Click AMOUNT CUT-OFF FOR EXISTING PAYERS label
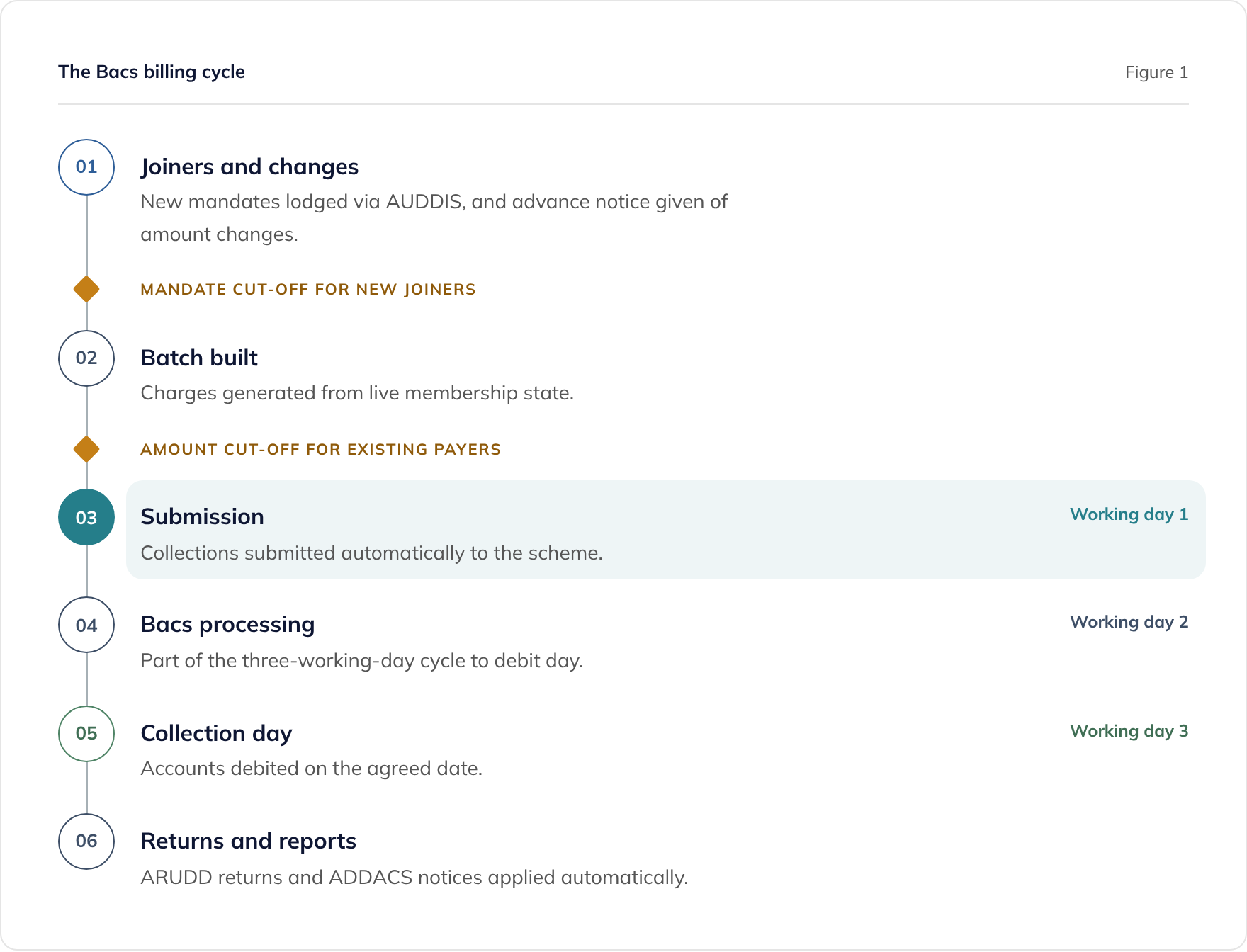Viewport: 1247px width, 952px height. click(321, 450)
